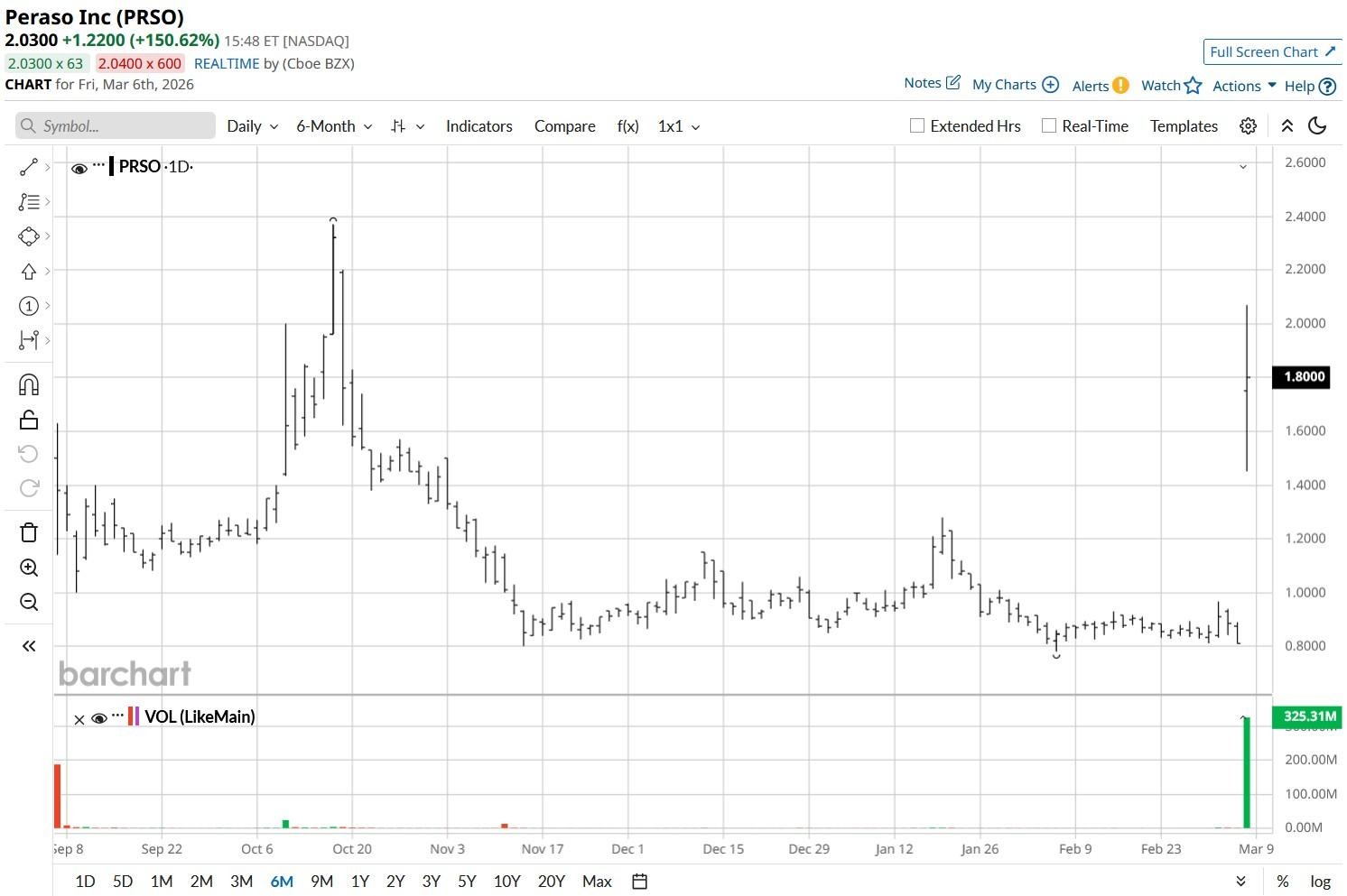The height and width of the screenshot is (896, 1347).
Task: Expand the line tool options arrow
Action: (x=48, y=167)
